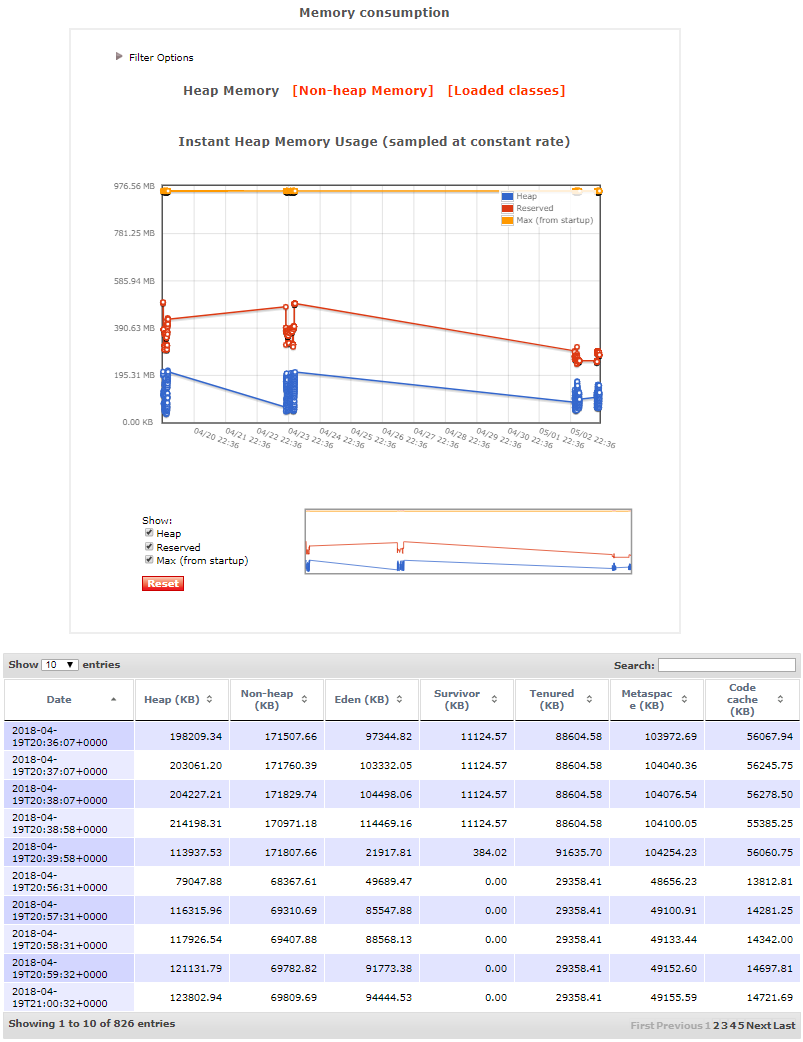Click the 'Showing 1 to 10 of 826 entries' text
Screen dimensions: 803x1042
(x=92, y=1023)
